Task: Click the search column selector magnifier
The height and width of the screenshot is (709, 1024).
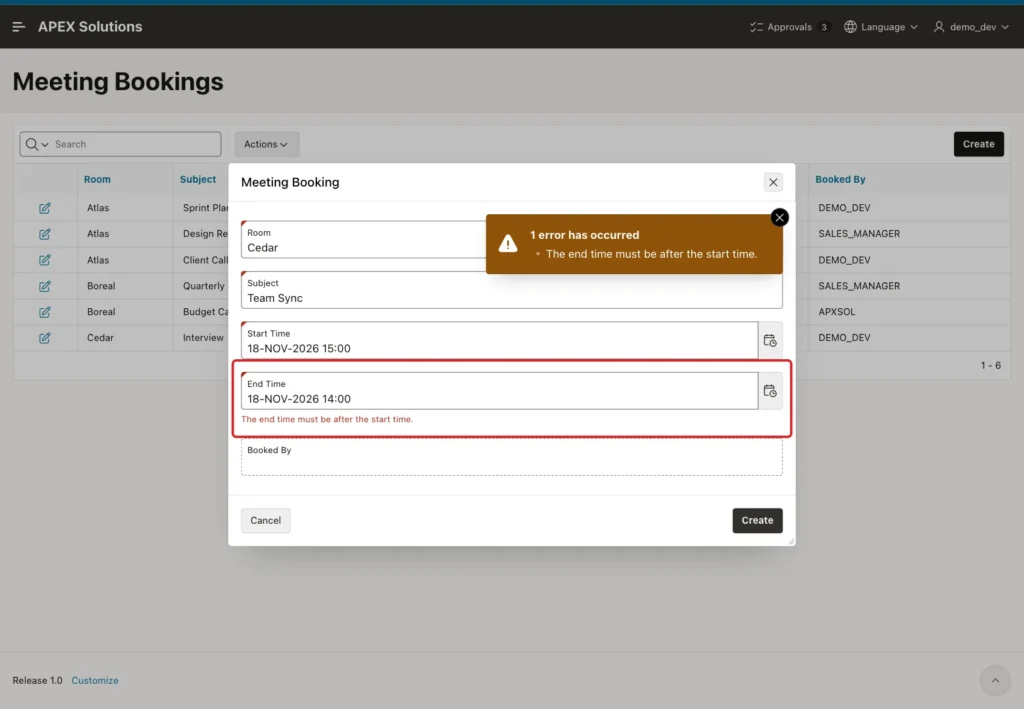Action: click(x=37, y=144)
